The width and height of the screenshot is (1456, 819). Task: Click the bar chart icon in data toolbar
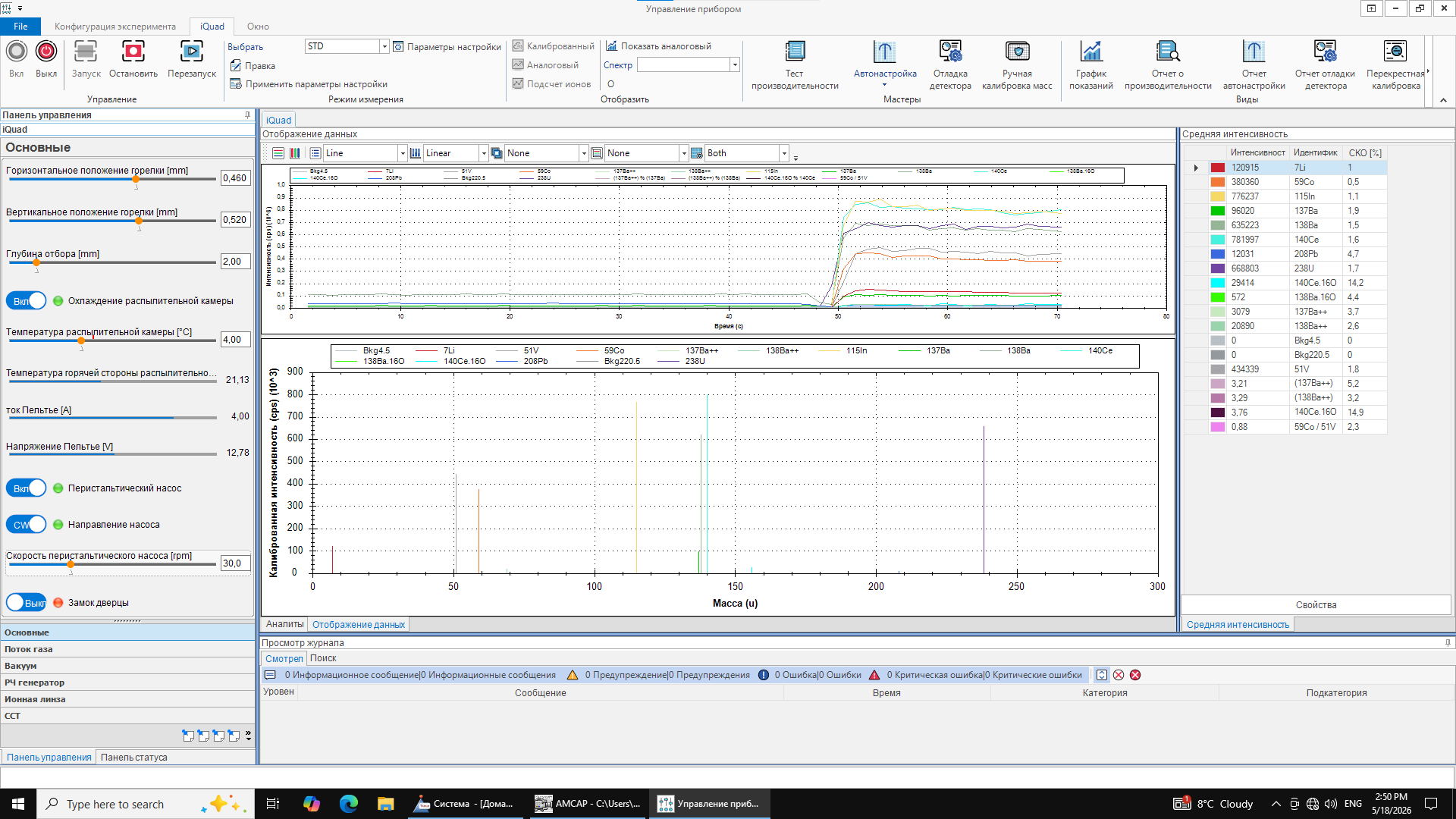pos(295,153)
